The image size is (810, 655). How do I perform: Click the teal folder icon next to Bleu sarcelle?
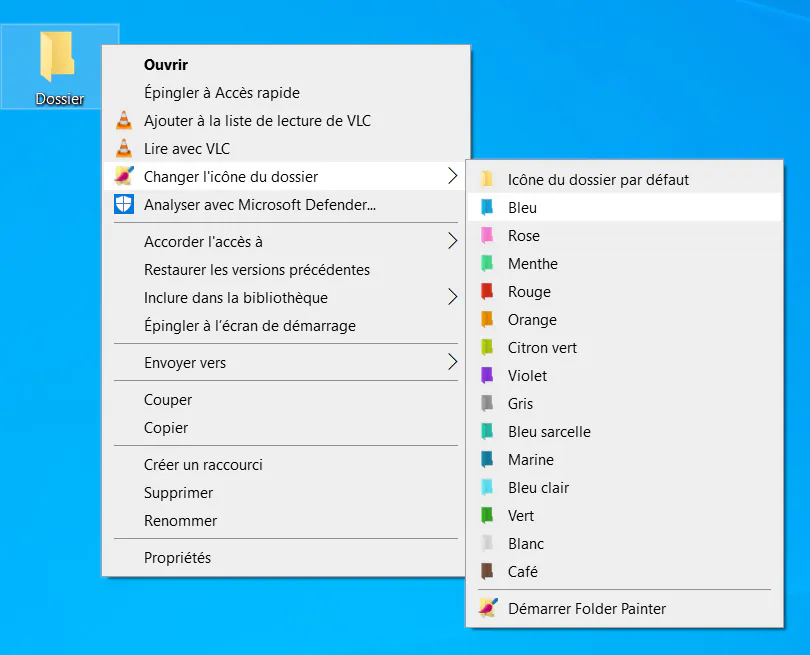[487, 431]
